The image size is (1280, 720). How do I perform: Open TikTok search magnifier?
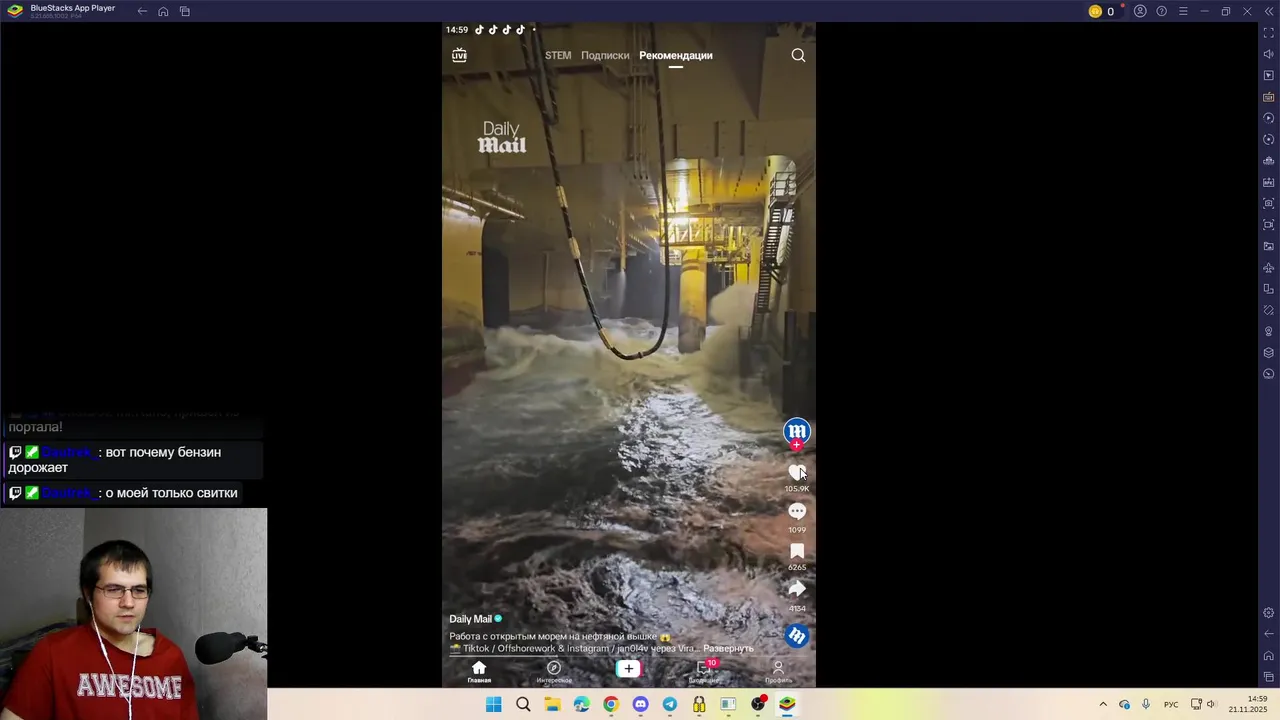[x=798, y=55]
